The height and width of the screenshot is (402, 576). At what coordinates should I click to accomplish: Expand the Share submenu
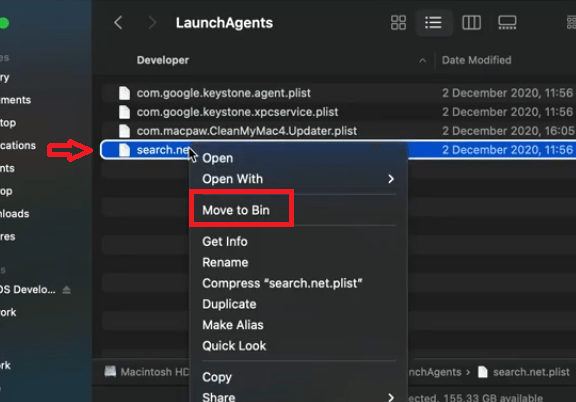pyautogui.click(x=391, y=397)
